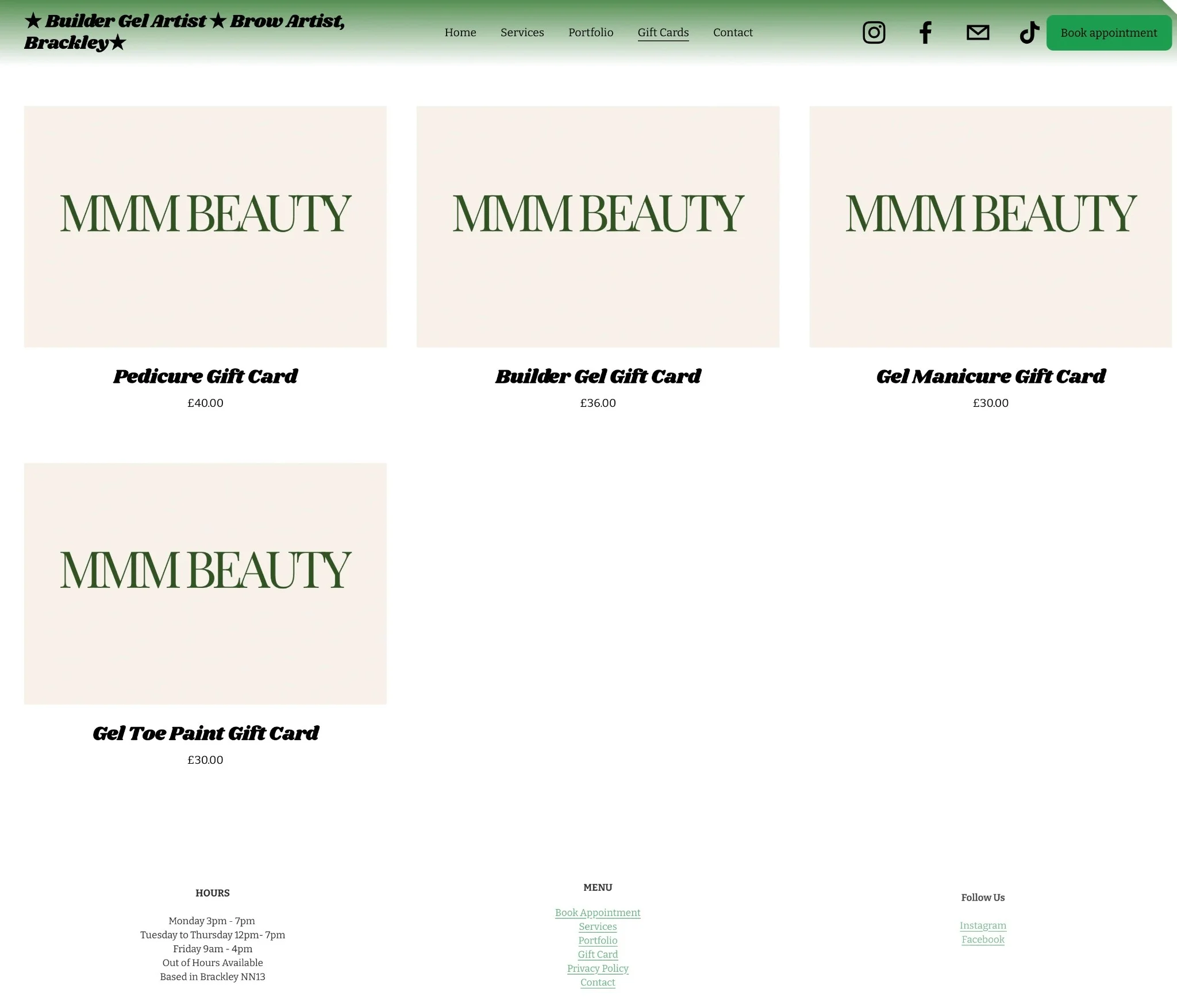The width and height of the screenshot is (1177, 1008).
Task: Open Gift Card from the footer menu
Action: [x=598, y=955]
